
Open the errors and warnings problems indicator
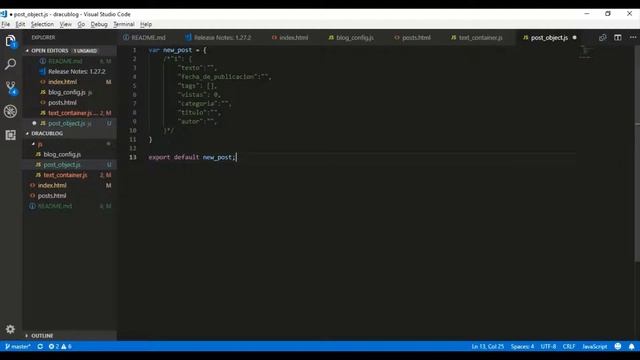60,347
